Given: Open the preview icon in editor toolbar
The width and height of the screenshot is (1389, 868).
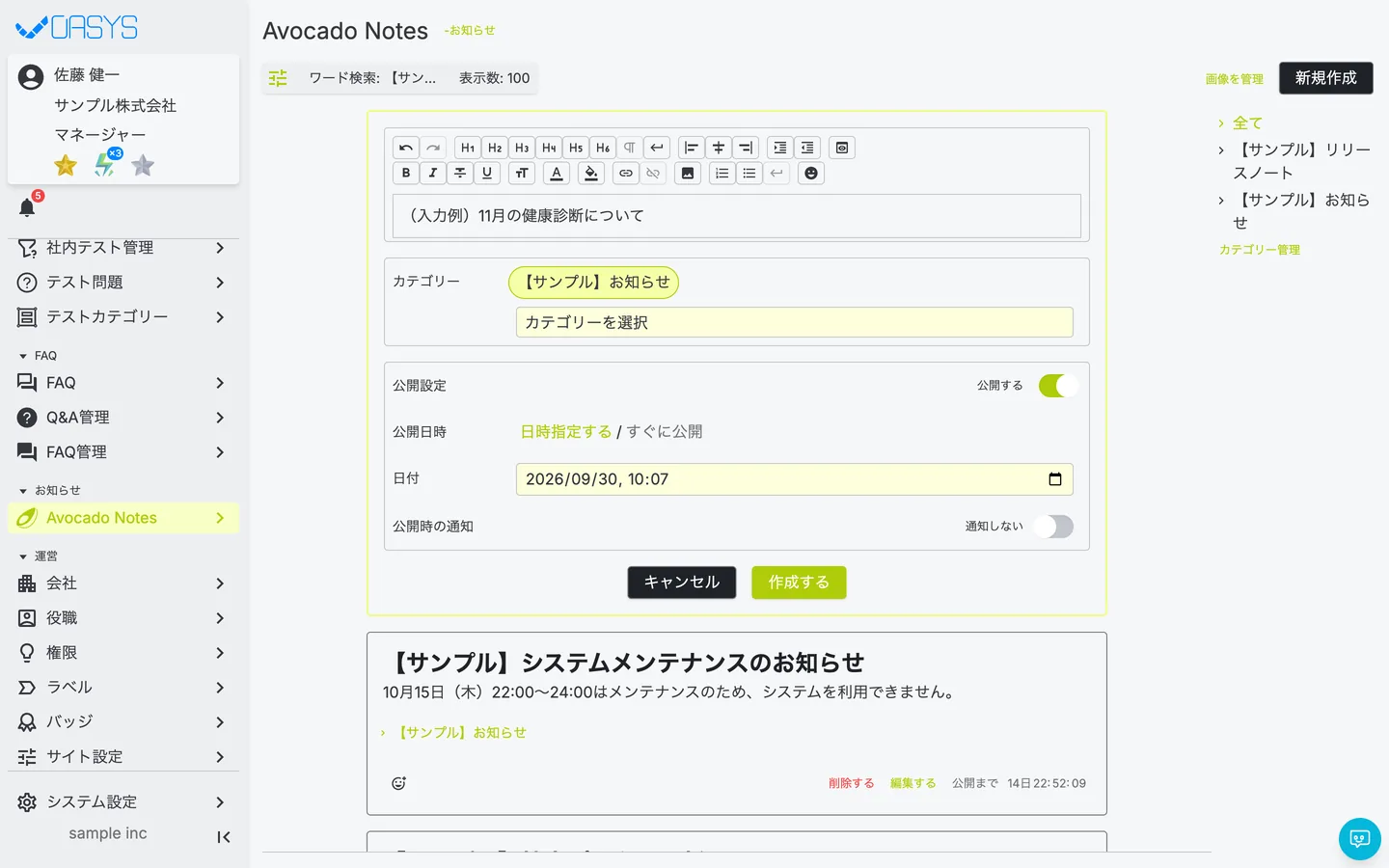Looking at the screenshot, I should pos(842,148).
